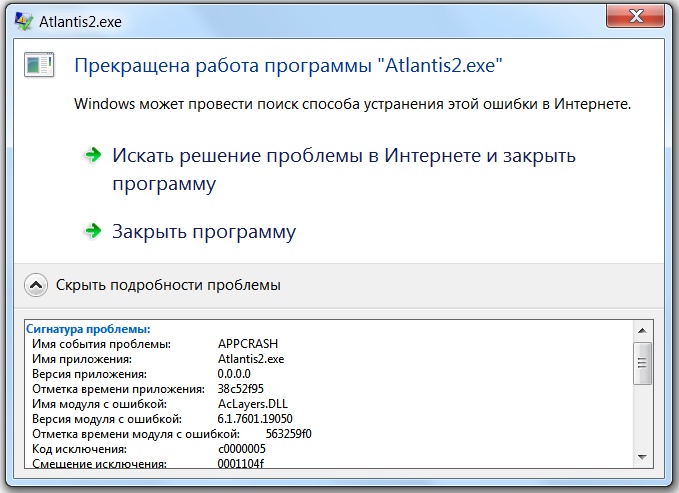Click module version 6.1.7601.19050
The height and width of the screenshot is (493, 679).
255,419
